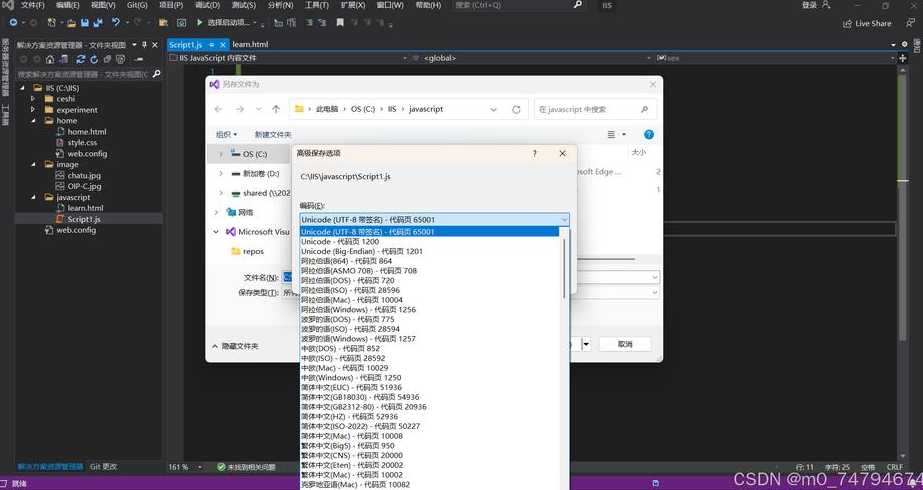Expand the 新加卷 (D:) drive node

pos(221,174)
